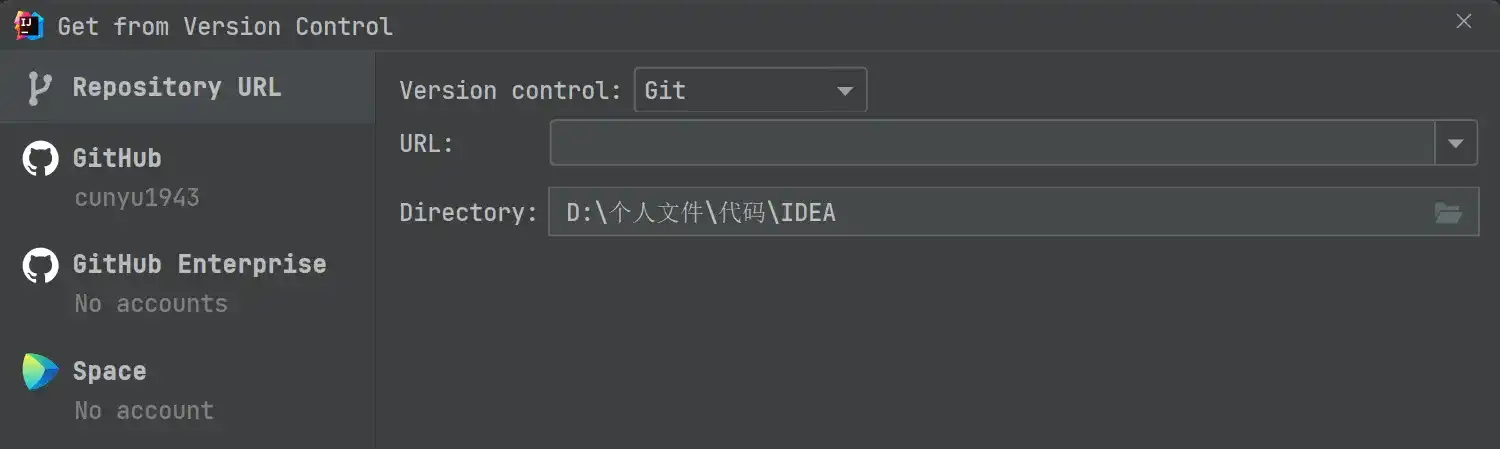Click "No accounts" under GitHub Enterprise
1500x449 pixels.
[x=151, y=303]
